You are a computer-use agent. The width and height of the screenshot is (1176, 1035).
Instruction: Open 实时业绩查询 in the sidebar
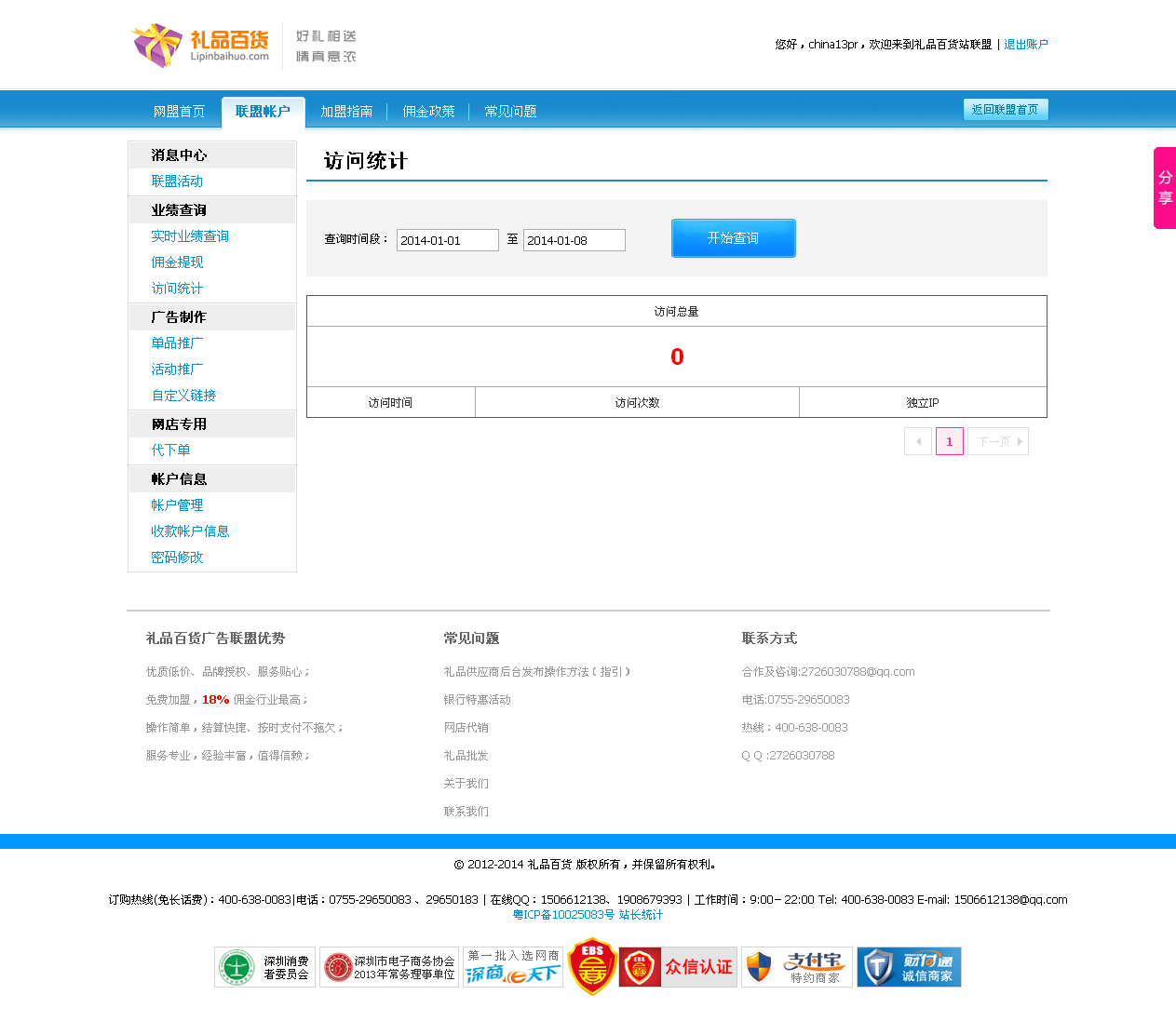190,236
